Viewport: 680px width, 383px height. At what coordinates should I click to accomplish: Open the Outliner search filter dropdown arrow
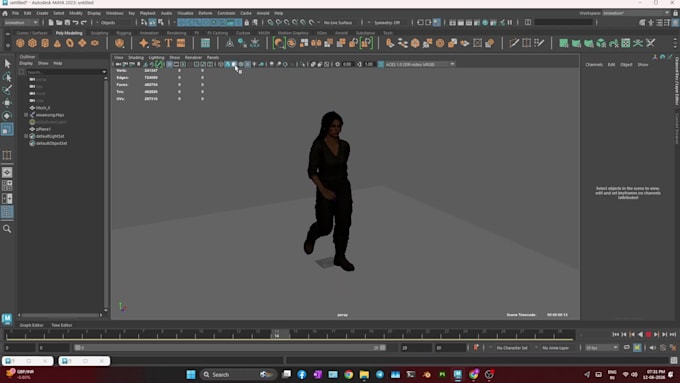(104, 72)
